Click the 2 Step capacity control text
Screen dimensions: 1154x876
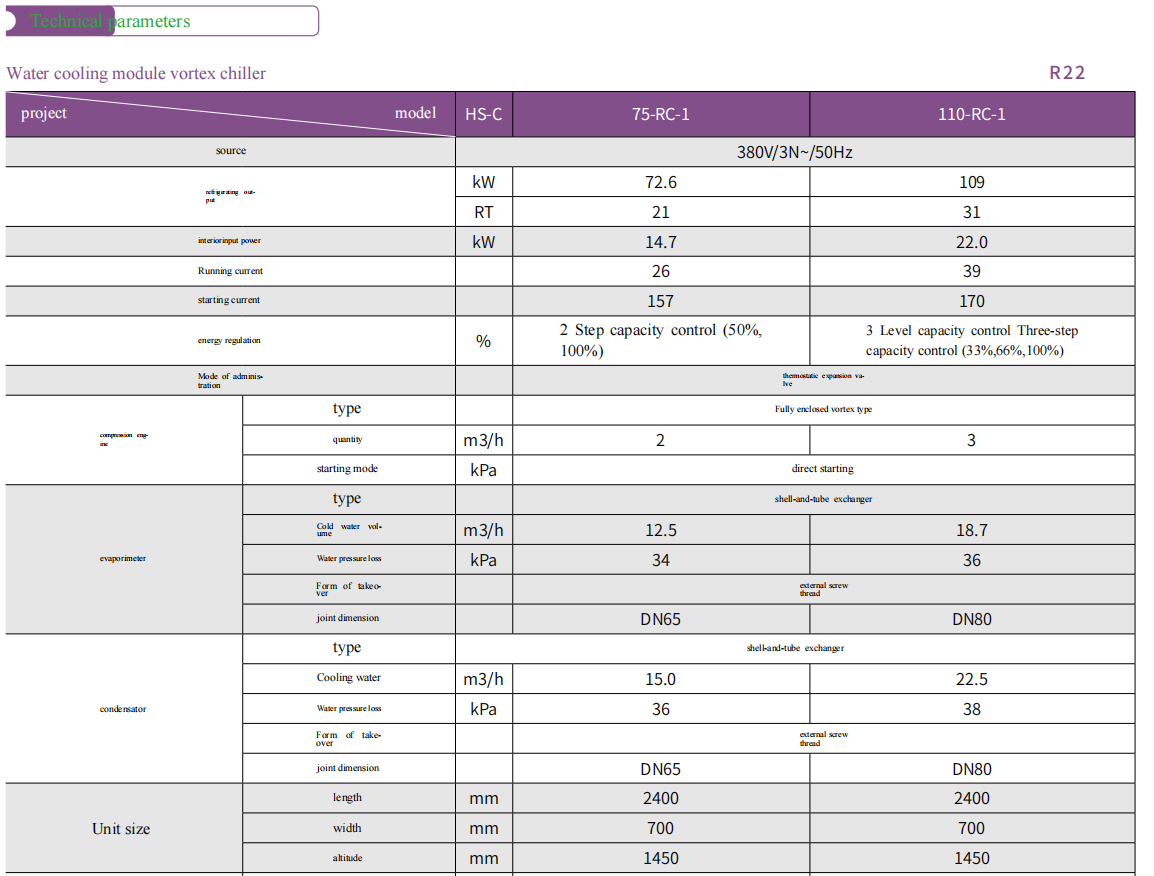pos(660,340)
